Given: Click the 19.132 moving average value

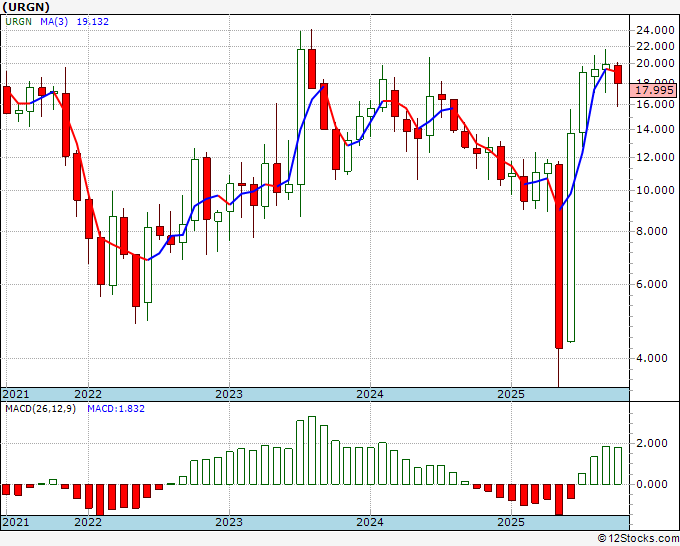Looking at the screenshot, I should point(92,22).
